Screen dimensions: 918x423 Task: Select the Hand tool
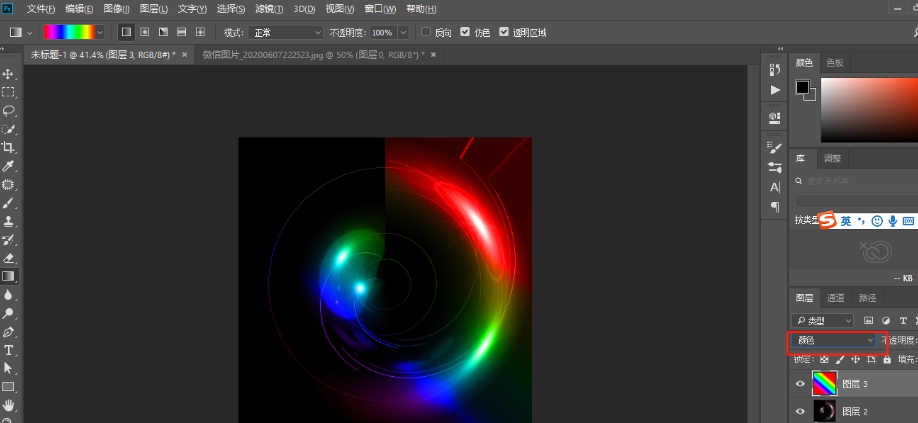coord(9,405)
